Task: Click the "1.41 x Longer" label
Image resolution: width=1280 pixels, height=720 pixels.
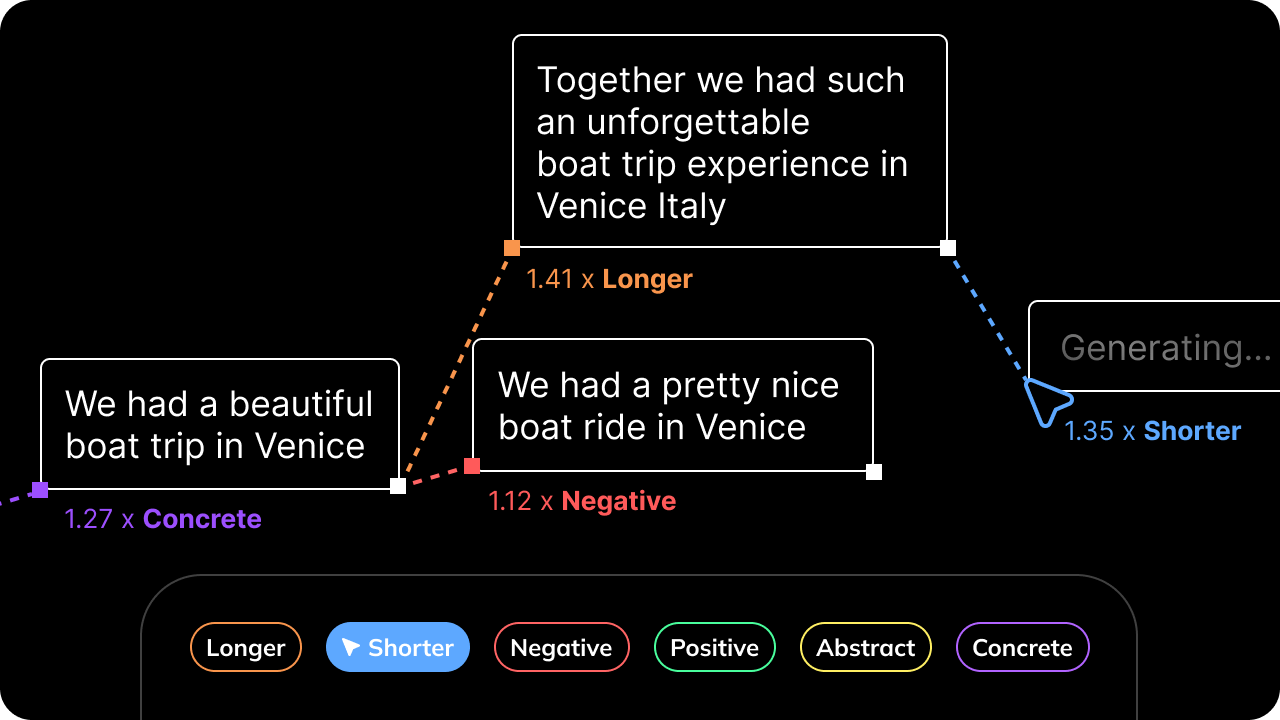Action: tap(609, 279)
